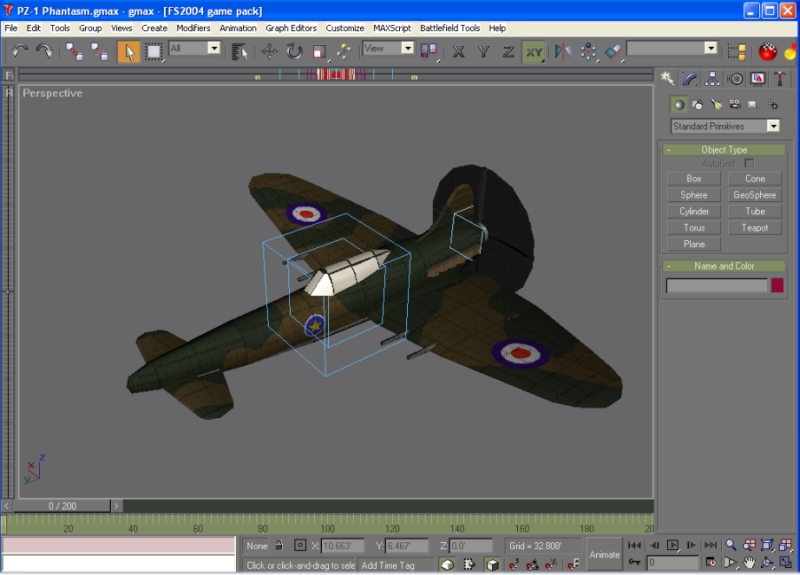Open the Modify command panel tab
This screenshot has height=575, width=800.
click(x=690, y=78)
